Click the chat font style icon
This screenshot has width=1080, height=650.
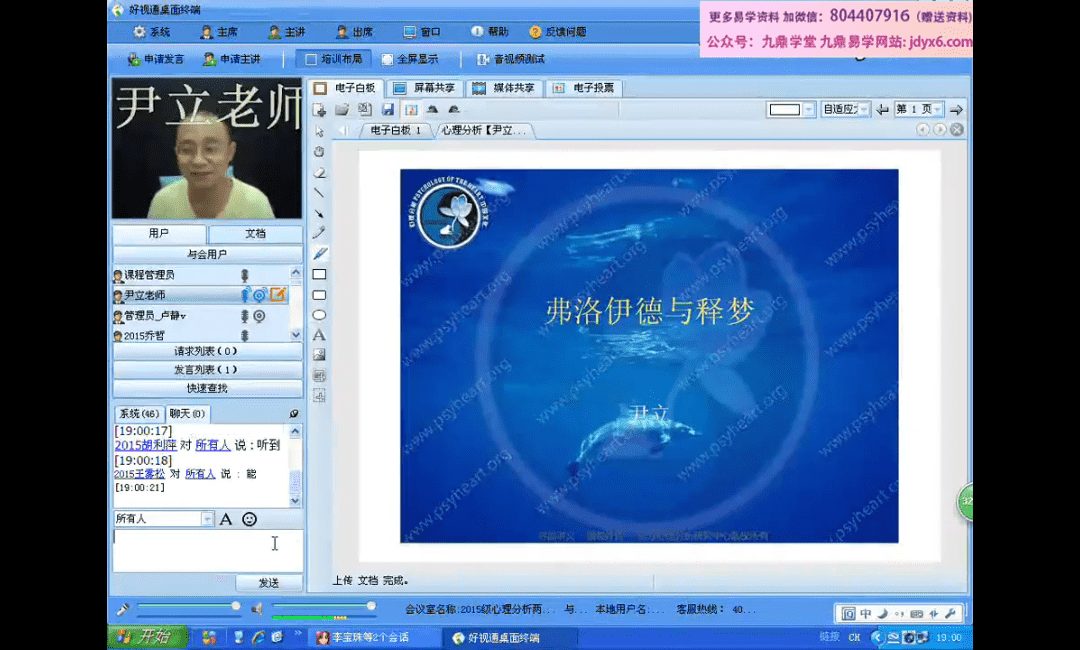pyautogui.click(x=226, y=519)
